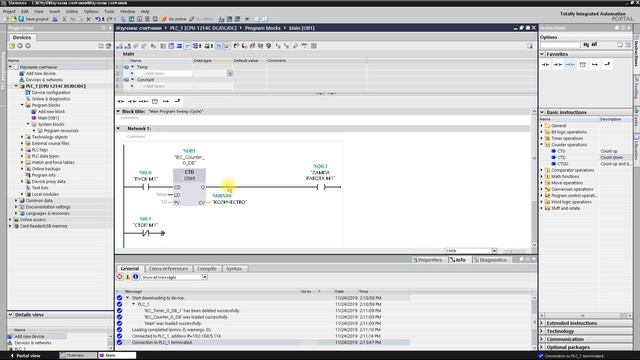
Task: Select the CTD block in Network 1
Action: pos(189,187)
